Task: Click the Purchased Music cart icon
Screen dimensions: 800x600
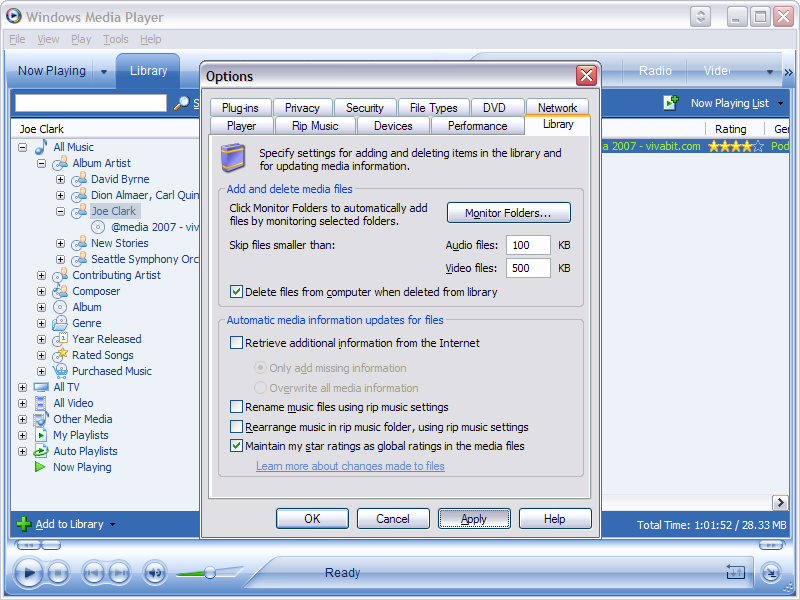Action: [60, 371]
